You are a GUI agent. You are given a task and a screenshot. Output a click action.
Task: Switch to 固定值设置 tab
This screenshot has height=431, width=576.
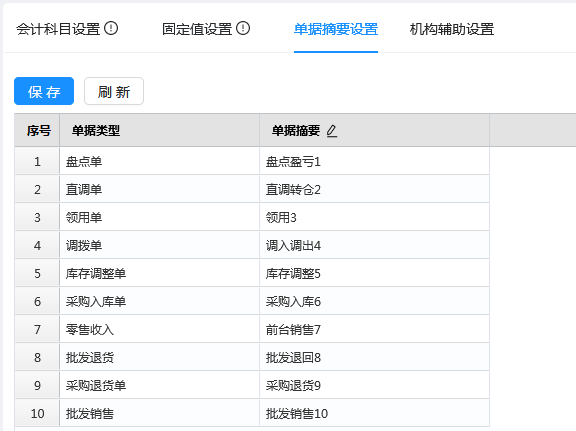pyautogui.click(x=197, y=29)
